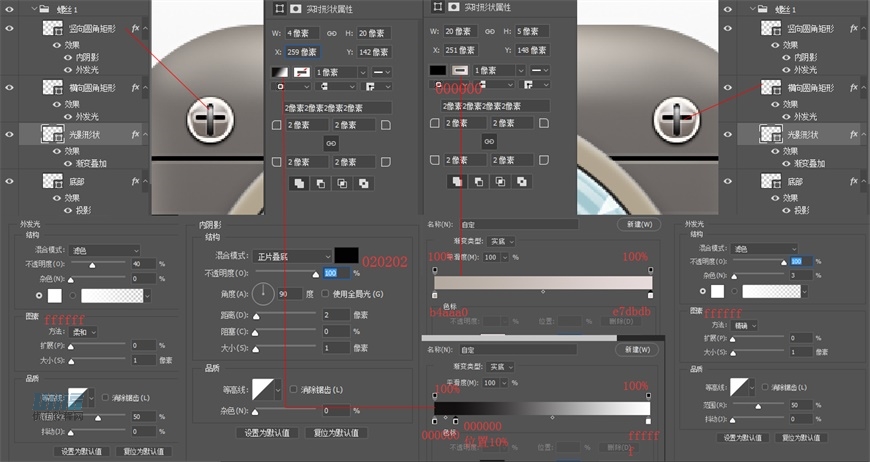870x462 pixels.
Task: Enable 使用全局光 (G) checkbox
Action: 325,293
